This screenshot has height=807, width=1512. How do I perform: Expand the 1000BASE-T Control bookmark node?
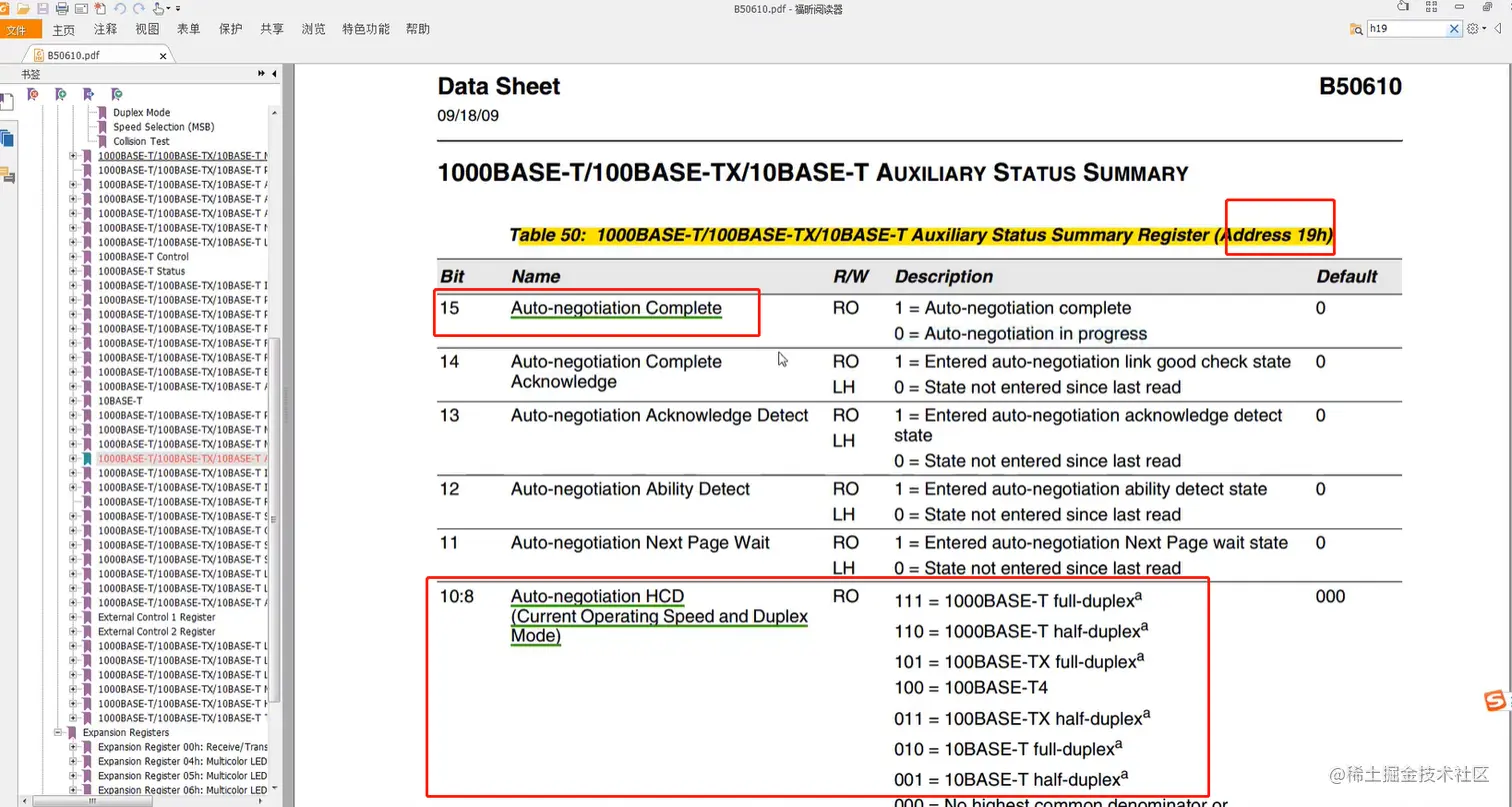(x=72, y=257)
